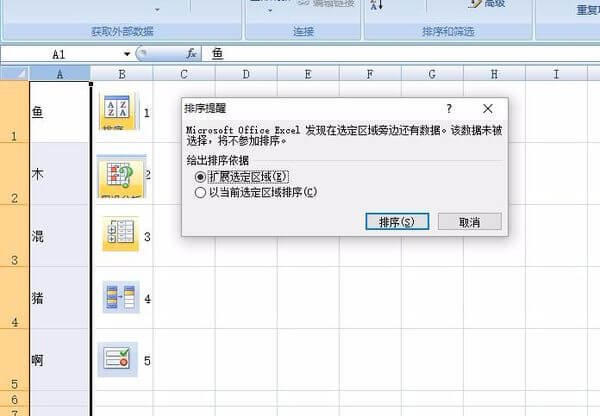Select row 3 header

tap(14, 236)
